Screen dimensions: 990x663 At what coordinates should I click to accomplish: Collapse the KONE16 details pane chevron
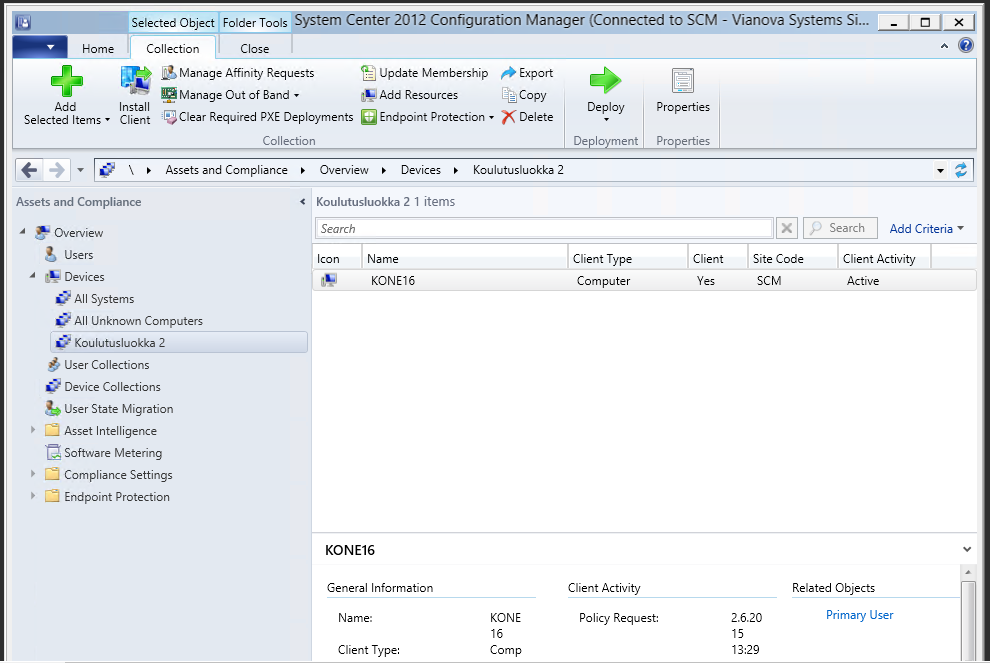(967, 549)
